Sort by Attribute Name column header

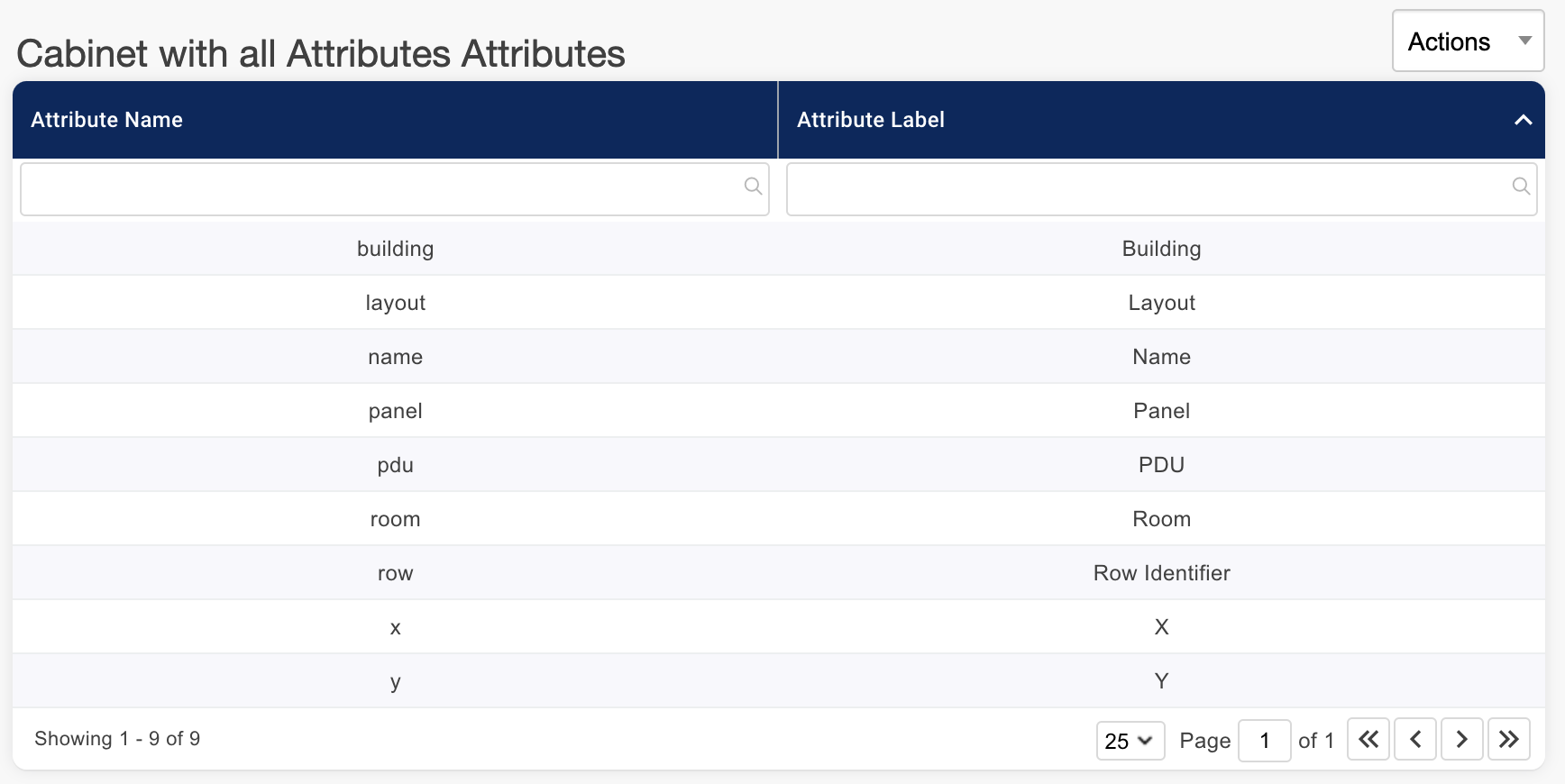[107, 120]
